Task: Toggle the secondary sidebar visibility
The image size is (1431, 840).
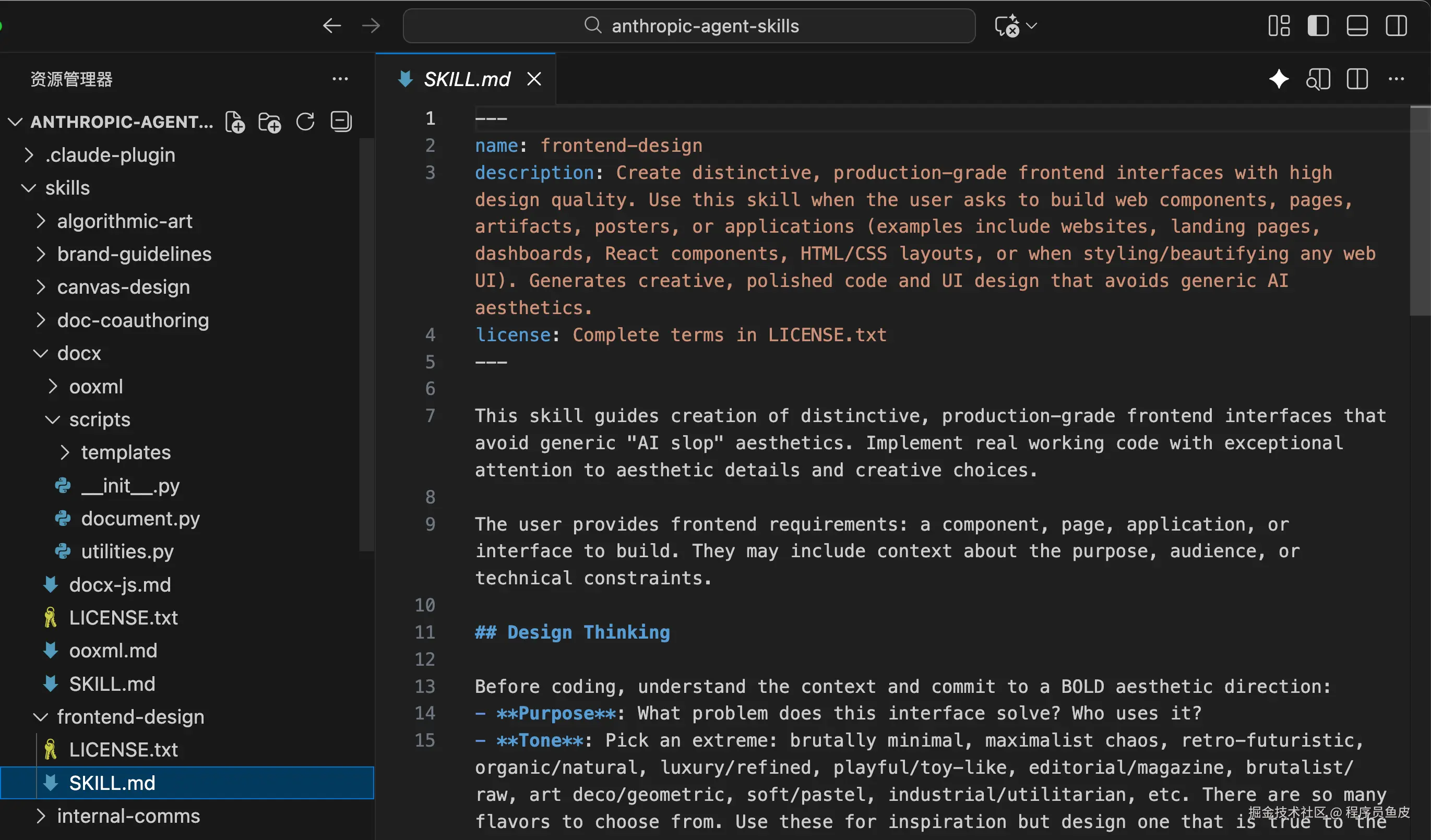Action: pos(1396,26)
